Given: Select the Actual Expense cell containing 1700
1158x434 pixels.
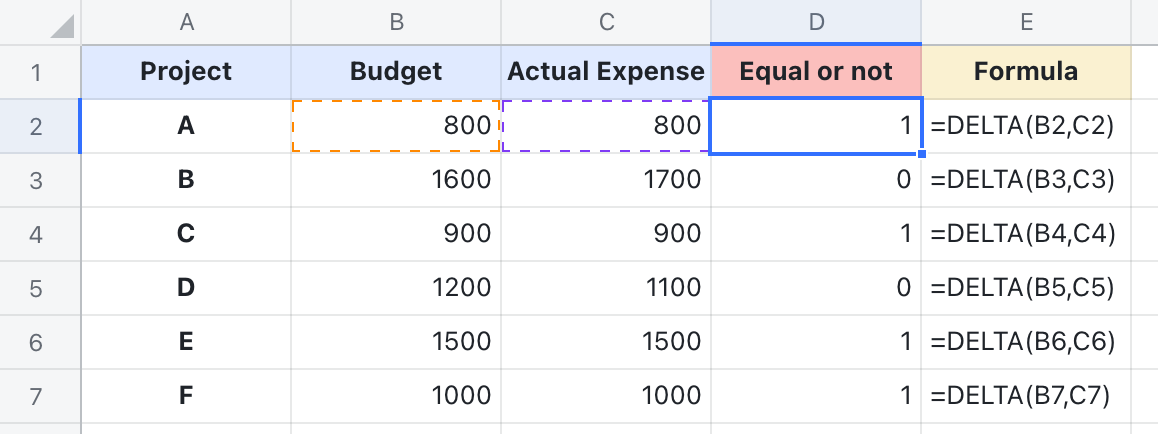Looking at the screenshot, I should 606,180.
